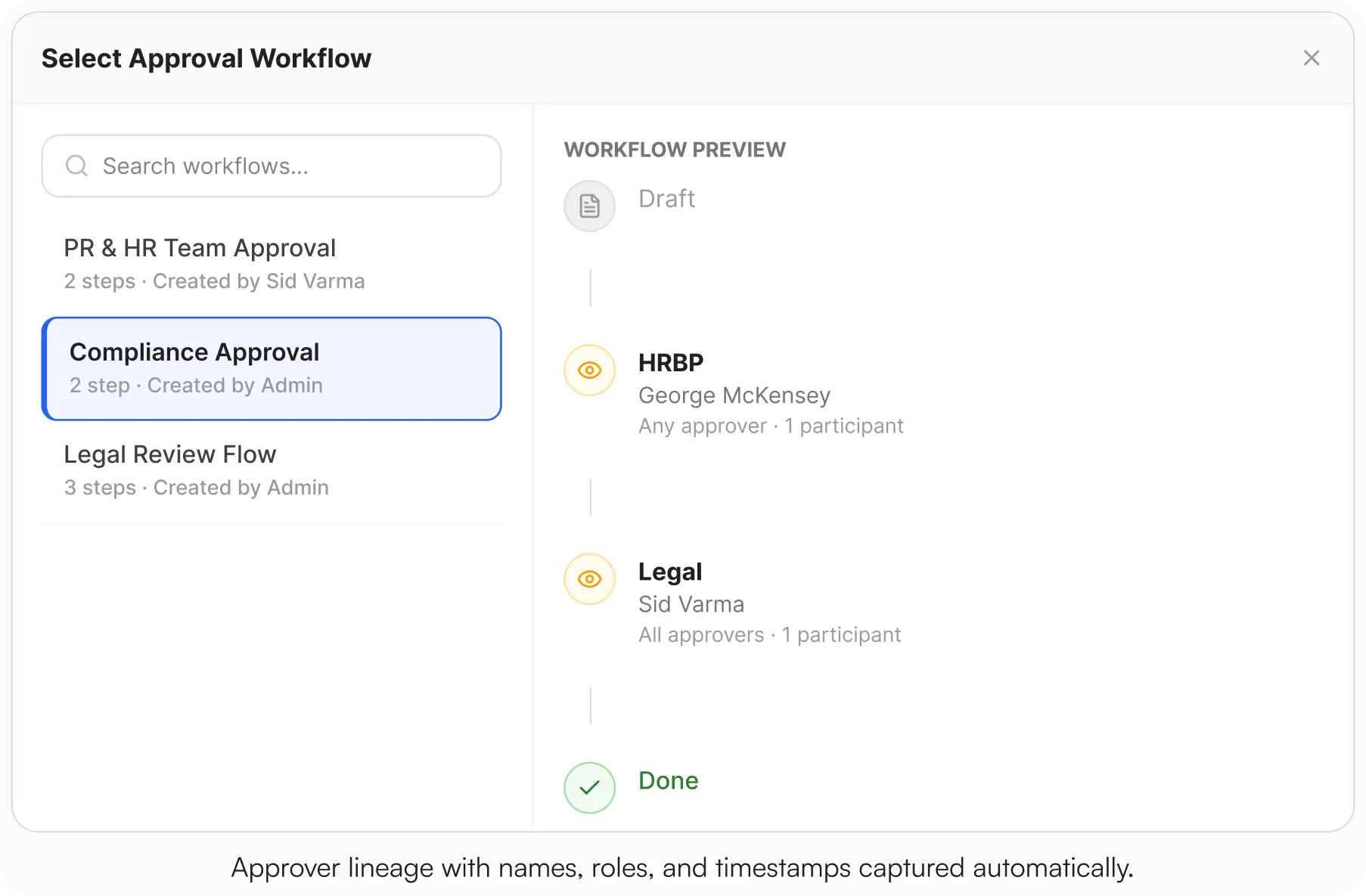The height and width of the screenshot is (896, 1366).
Task: Select the Compliance Approval workflow
Action: point(272,369)
